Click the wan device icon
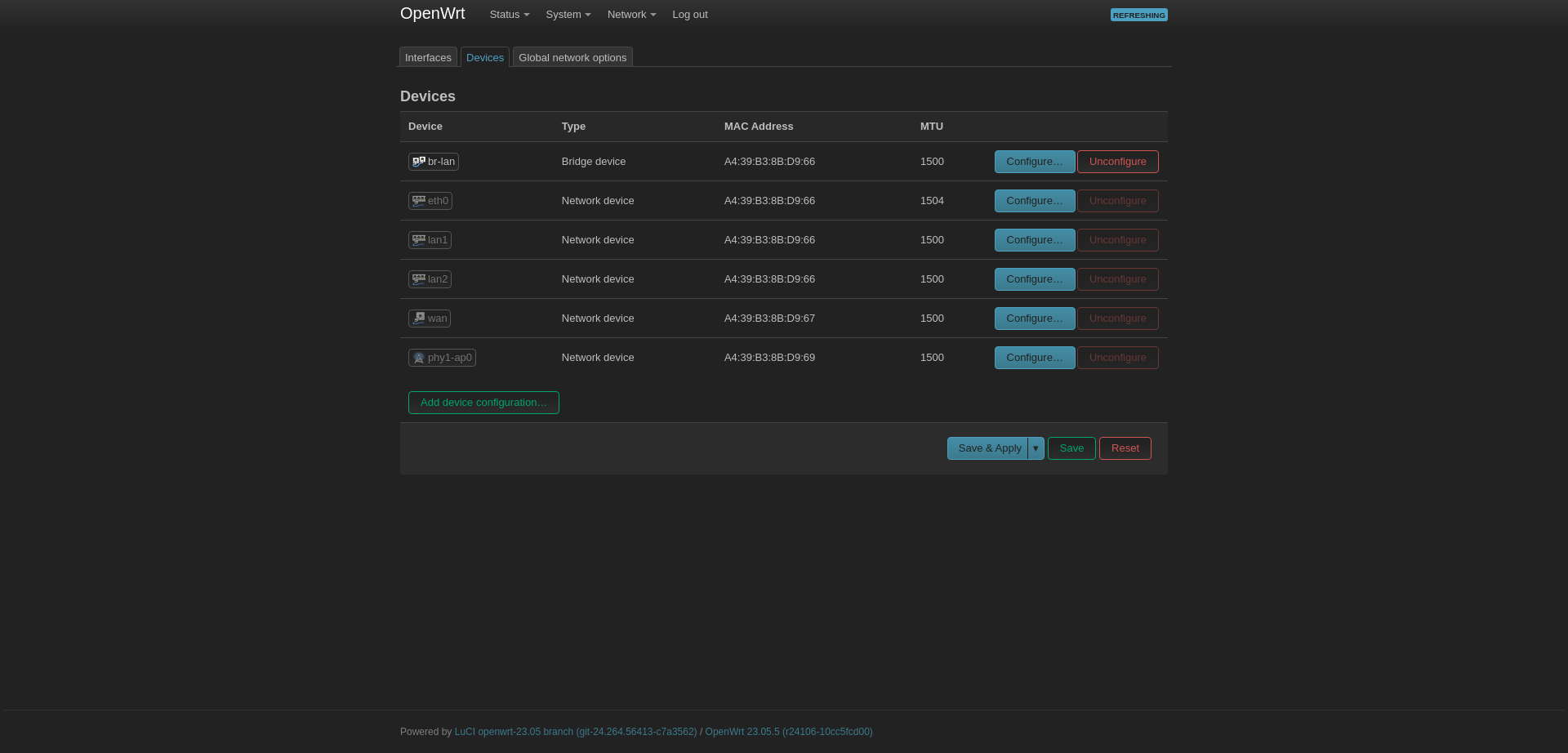 tap(419, 319)
